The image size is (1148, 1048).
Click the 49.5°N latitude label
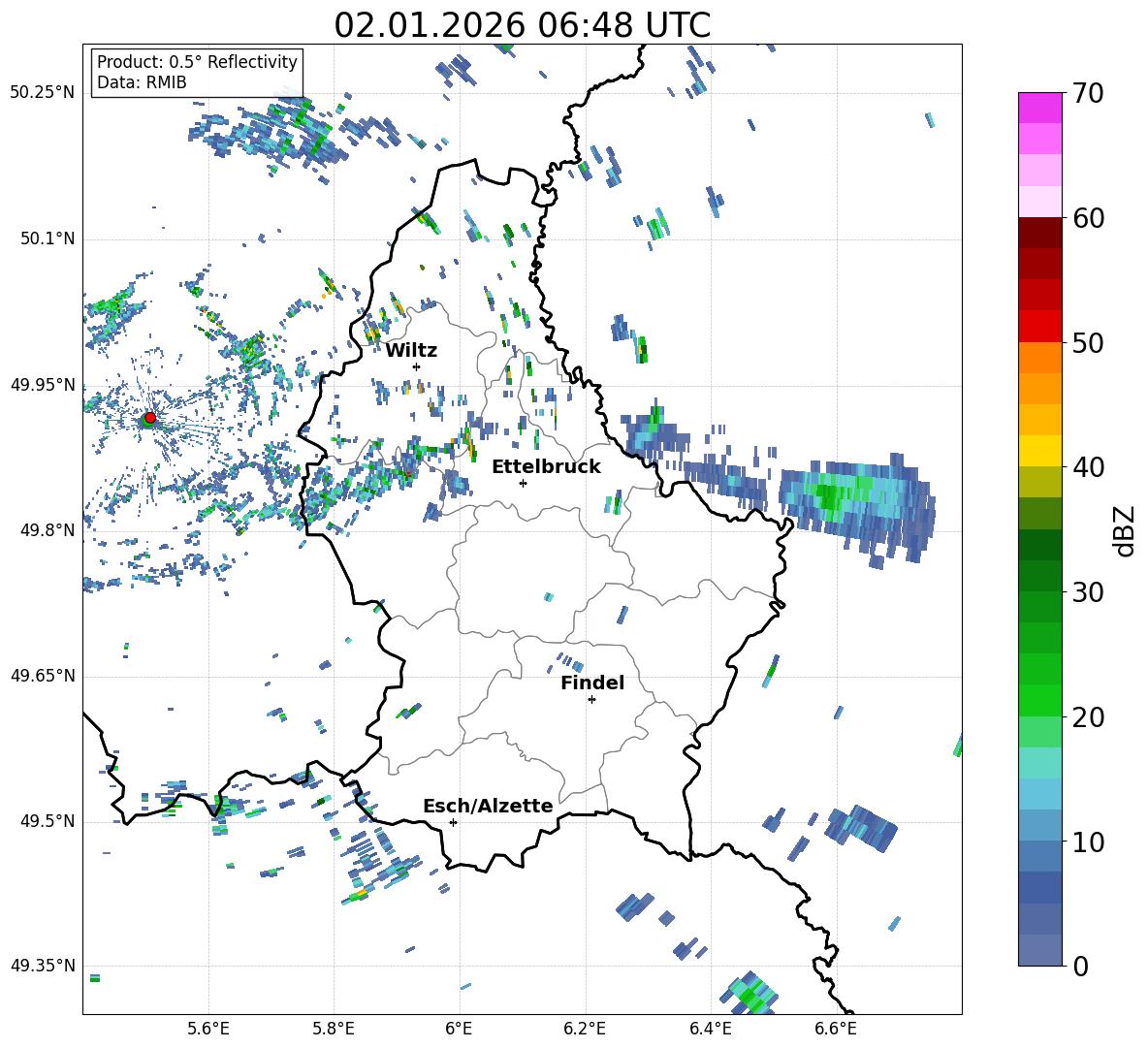click(47, 820)
